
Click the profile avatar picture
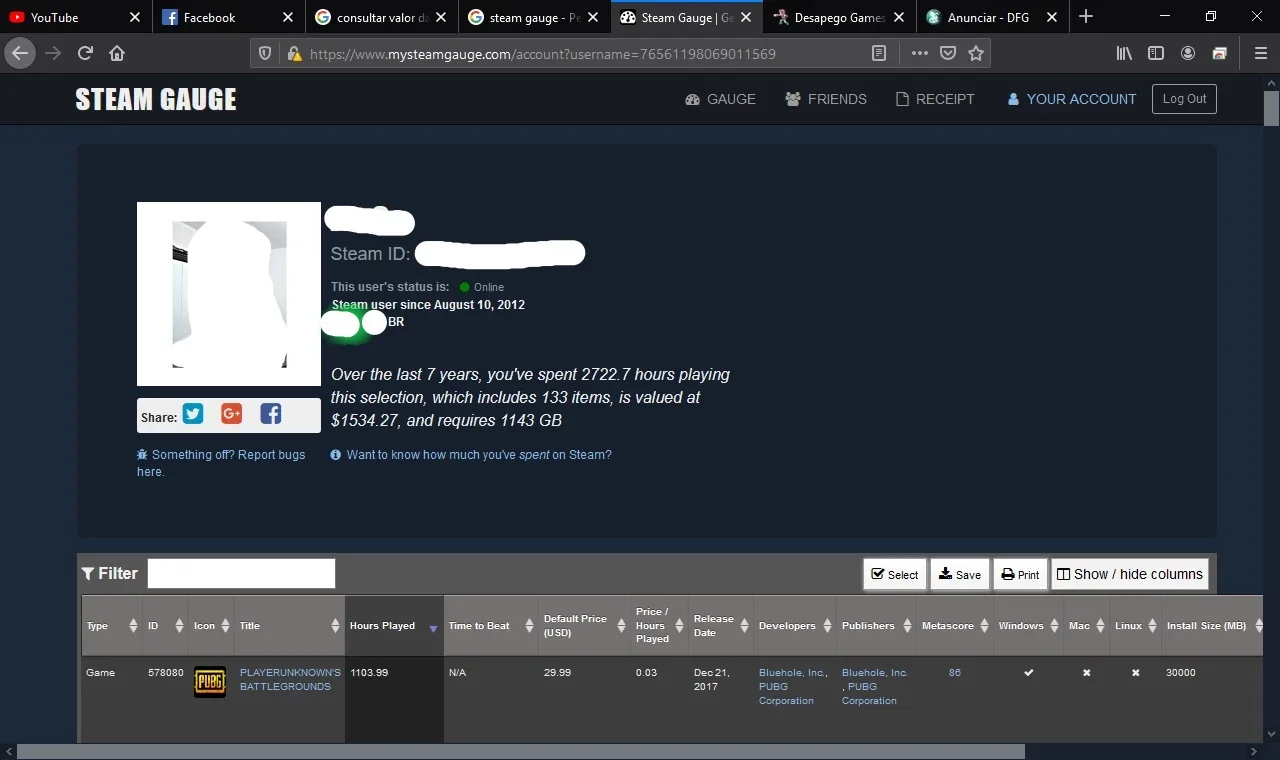(x=229, y=294)
